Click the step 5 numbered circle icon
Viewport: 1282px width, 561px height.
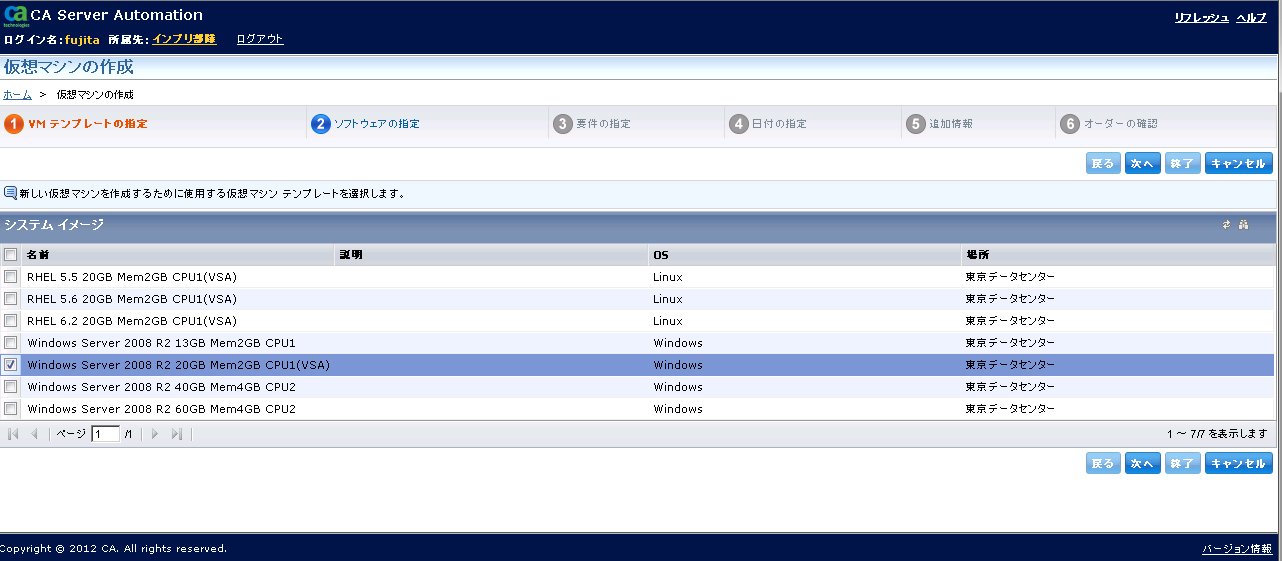click(916, 124)
